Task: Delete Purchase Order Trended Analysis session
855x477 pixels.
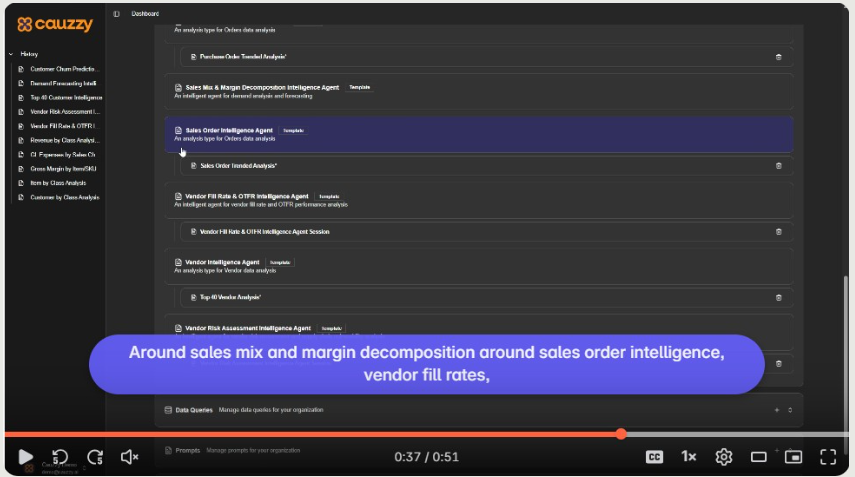Action: 779,57
